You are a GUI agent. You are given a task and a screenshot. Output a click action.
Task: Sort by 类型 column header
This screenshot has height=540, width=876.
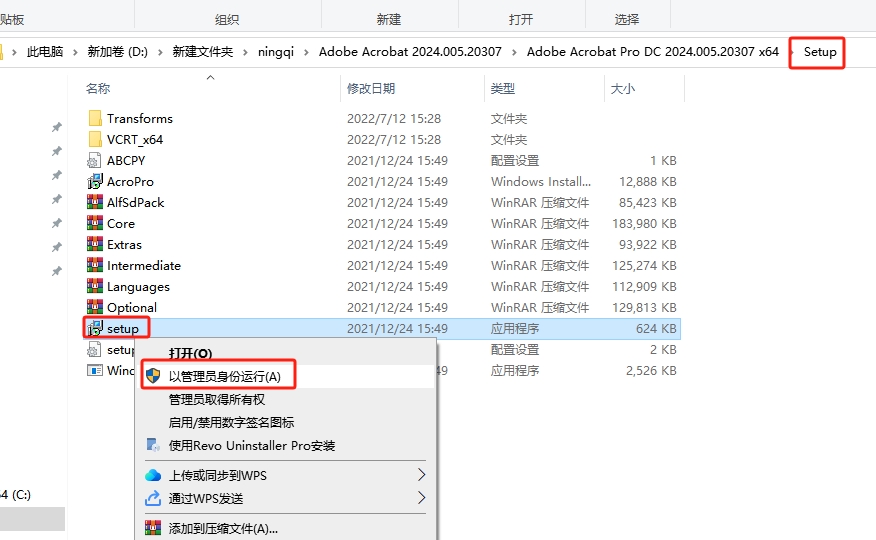click(x=503, y=88)
